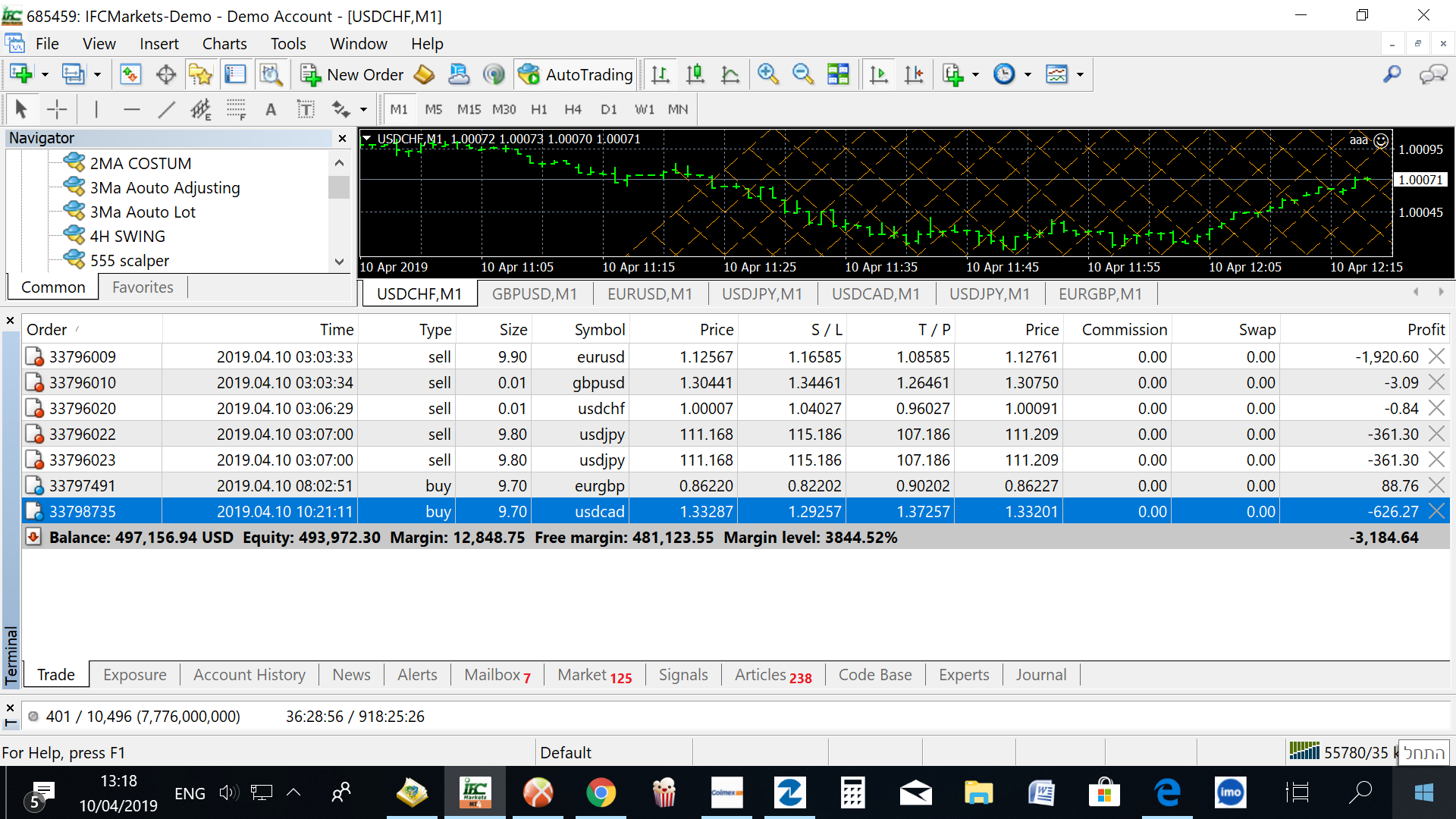Zoom in on the chart

click(x=768, y=74)
